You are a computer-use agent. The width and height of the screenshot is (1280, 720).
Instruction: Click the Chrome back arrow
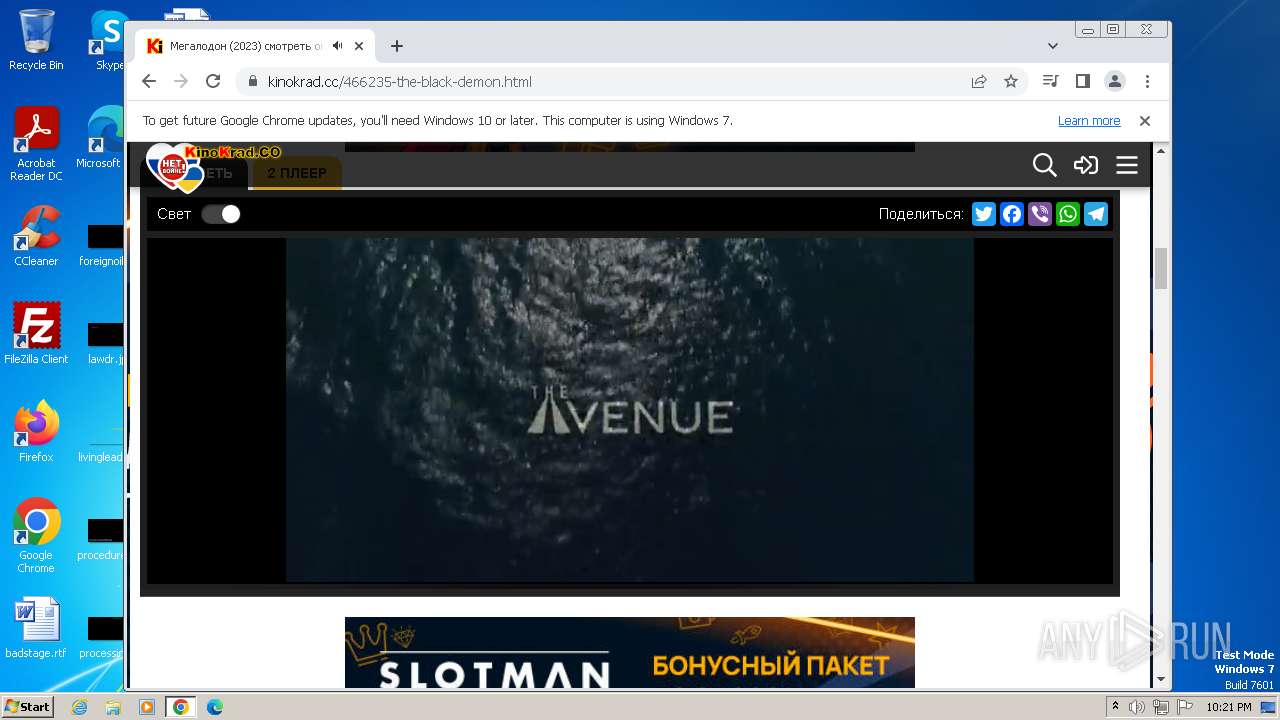[x=149, y=82]
